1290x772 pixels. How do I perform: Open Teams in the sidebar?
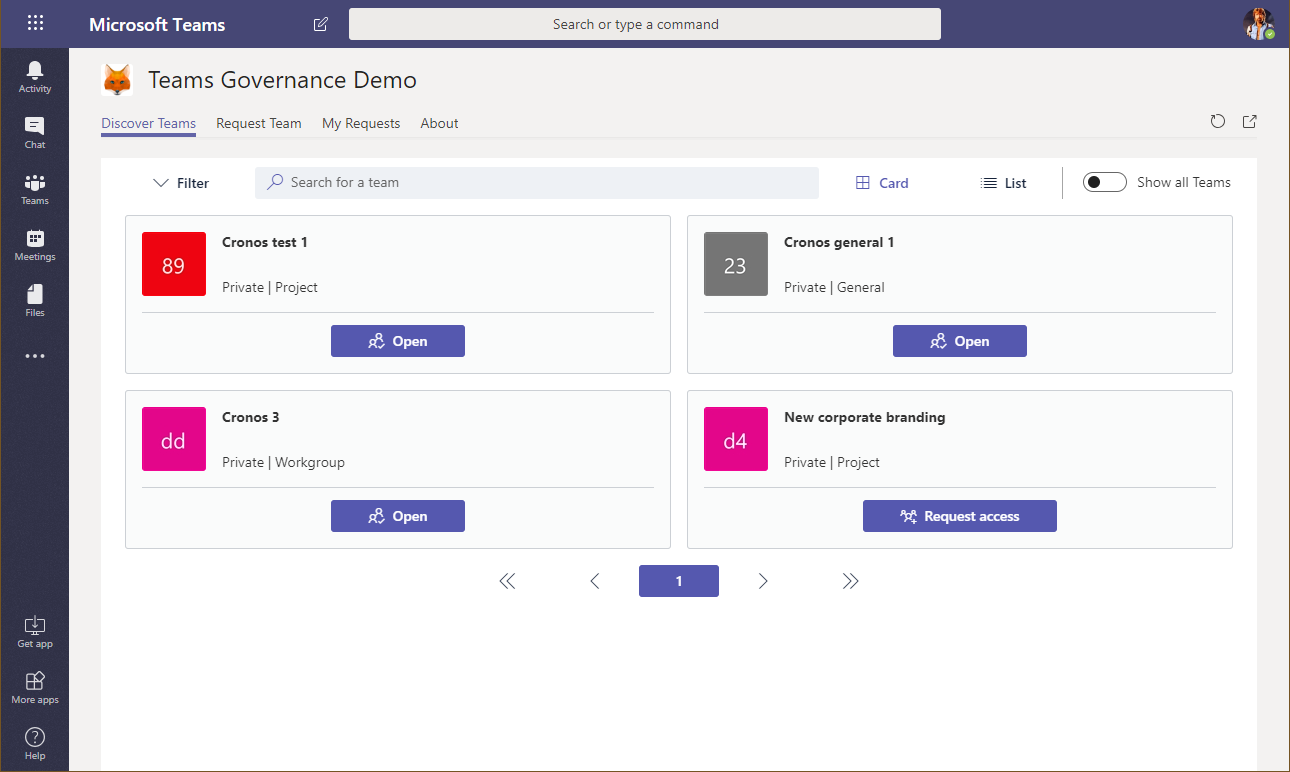pyautogui.click(x=35, y=188)
